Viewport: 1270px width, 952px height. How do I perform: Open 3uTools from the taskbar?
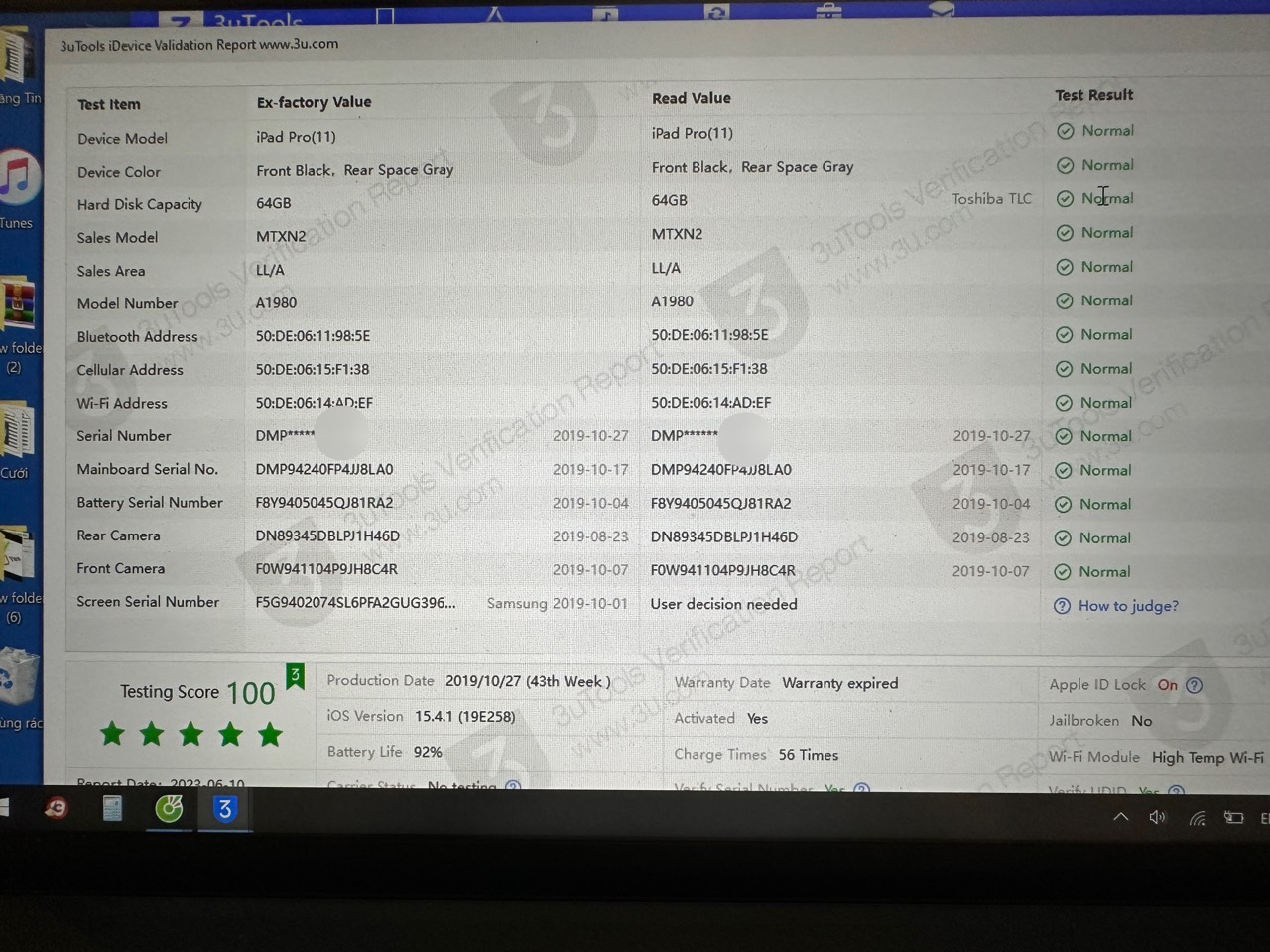[225, 810]
